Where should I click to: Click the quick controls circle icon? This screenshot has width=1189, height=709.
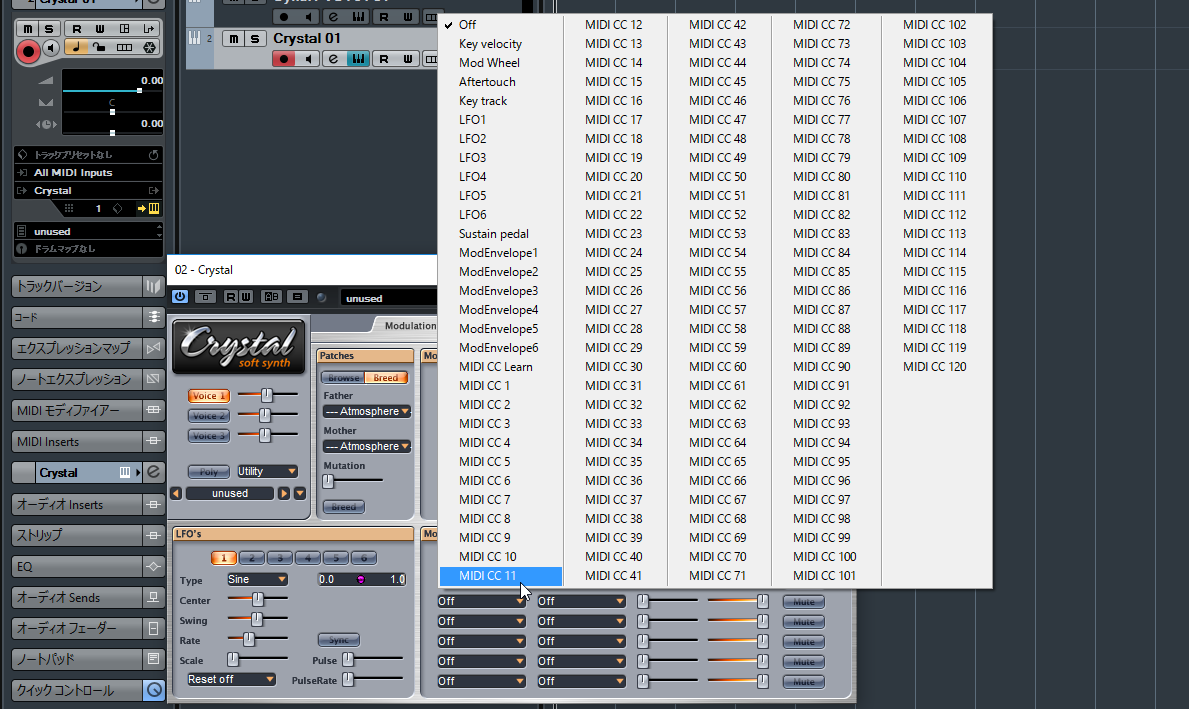154,690
